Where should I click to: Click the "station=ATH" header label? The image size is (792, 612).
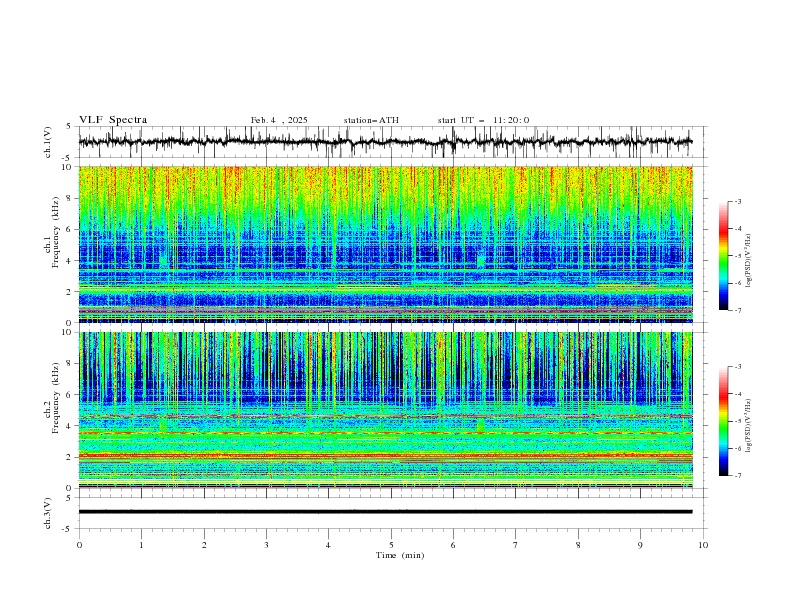pos(371,120)
